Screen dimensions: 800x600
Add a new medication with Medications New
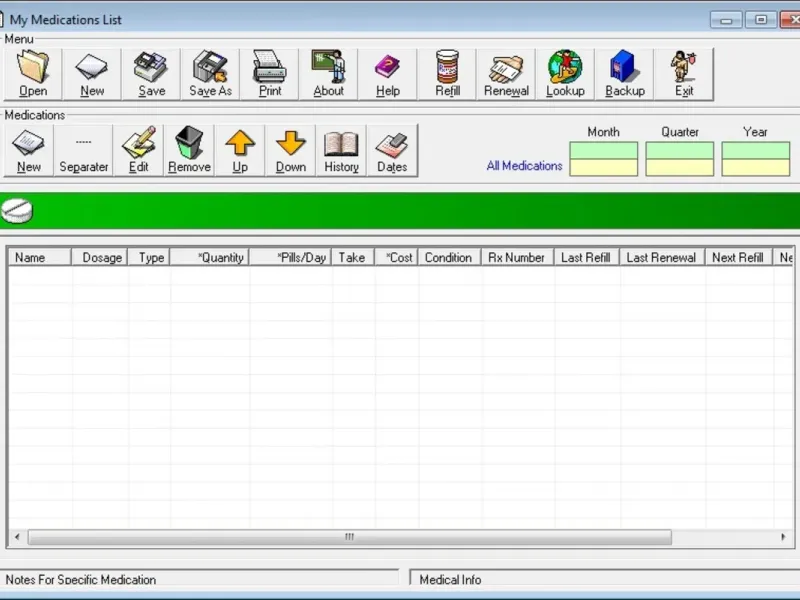coord(29,151)
